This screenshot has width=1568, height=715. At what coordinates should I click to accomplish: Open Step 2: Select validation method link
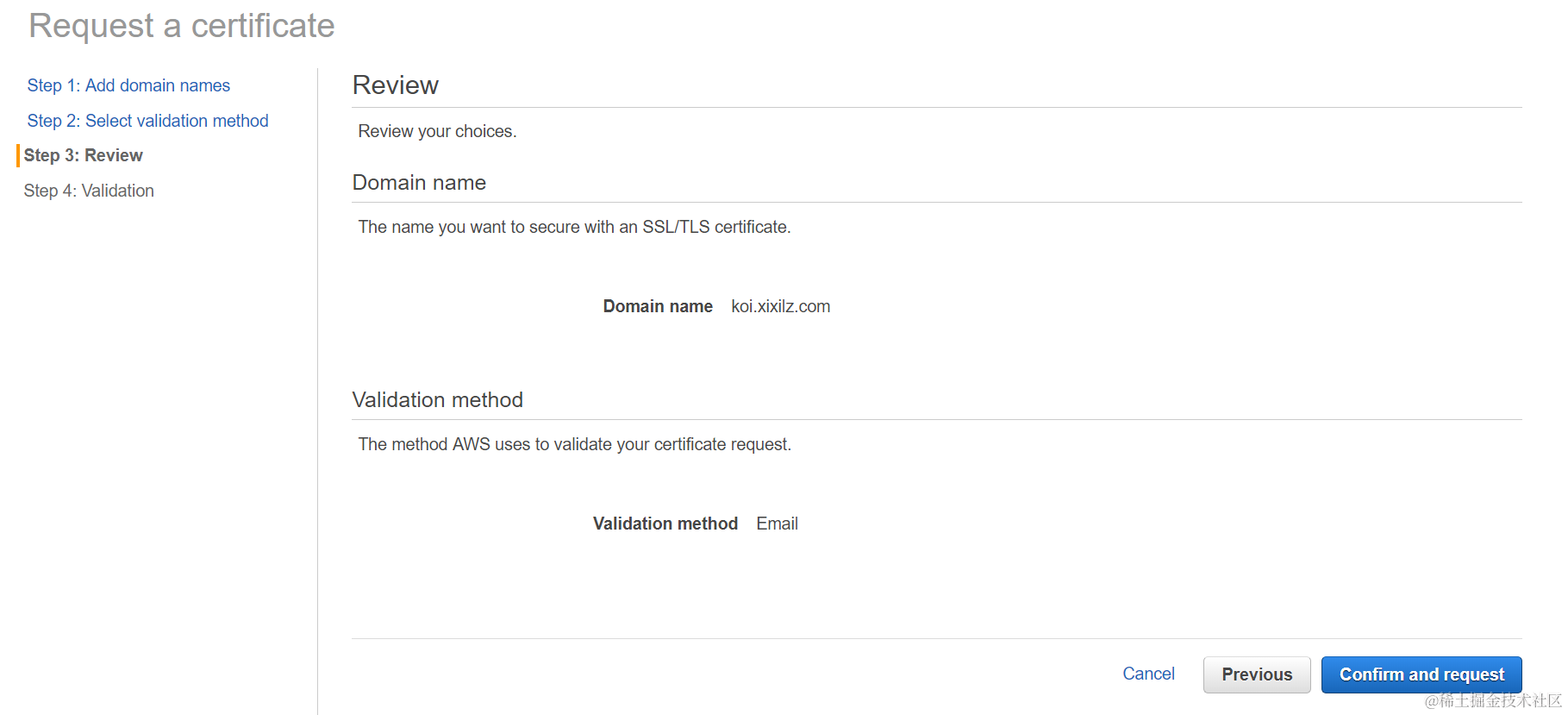point(147,121)
